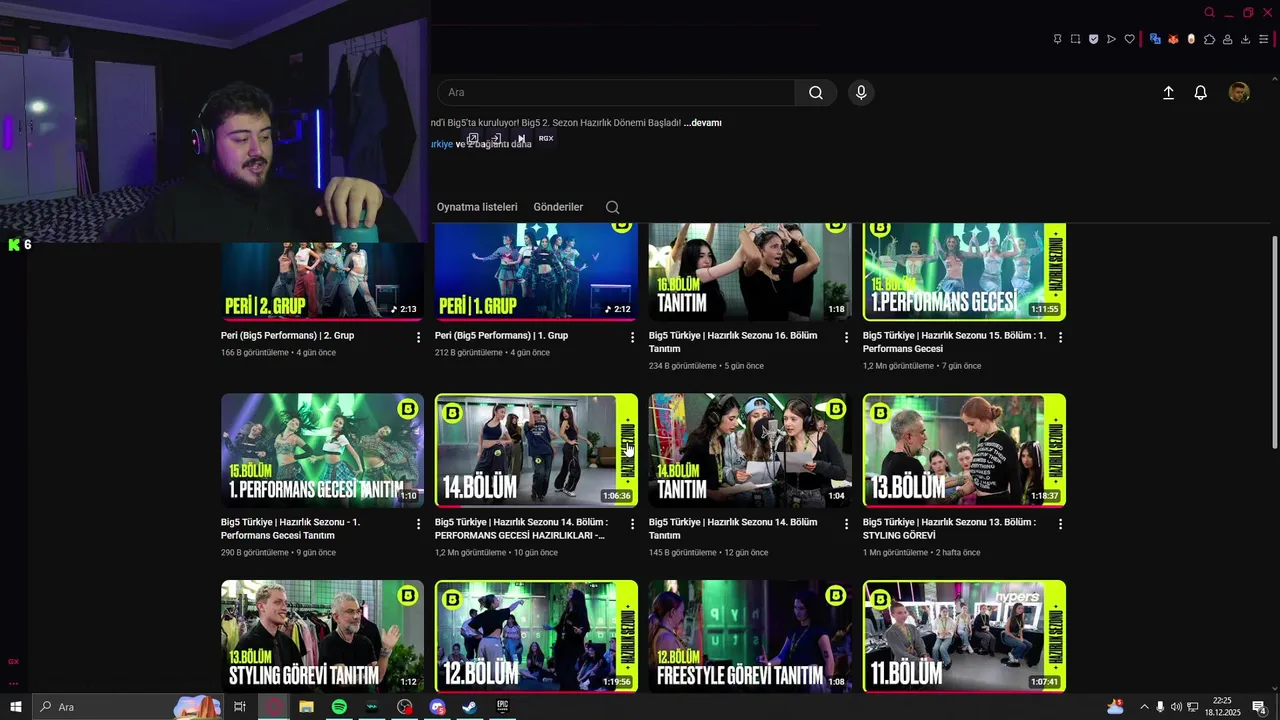Click the microphone icon in system tray
This screenshot has width=1280, height=720.
[1160, 707]
